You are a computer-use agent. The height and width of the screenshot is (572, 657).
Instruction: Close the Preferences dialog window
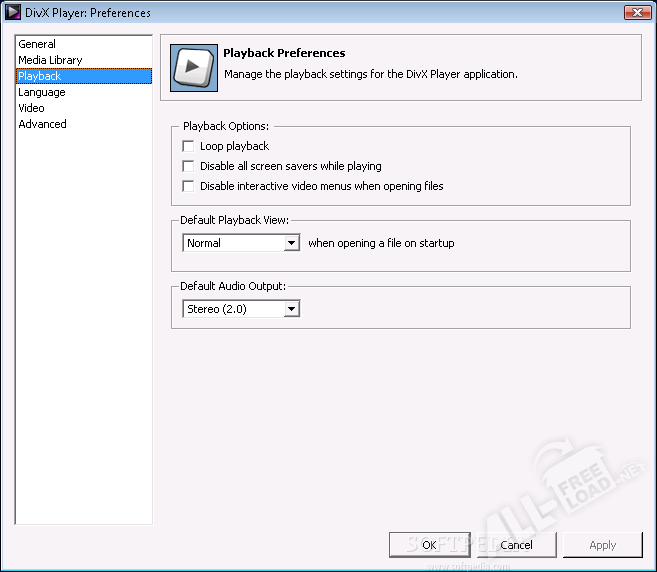(637, 13)
